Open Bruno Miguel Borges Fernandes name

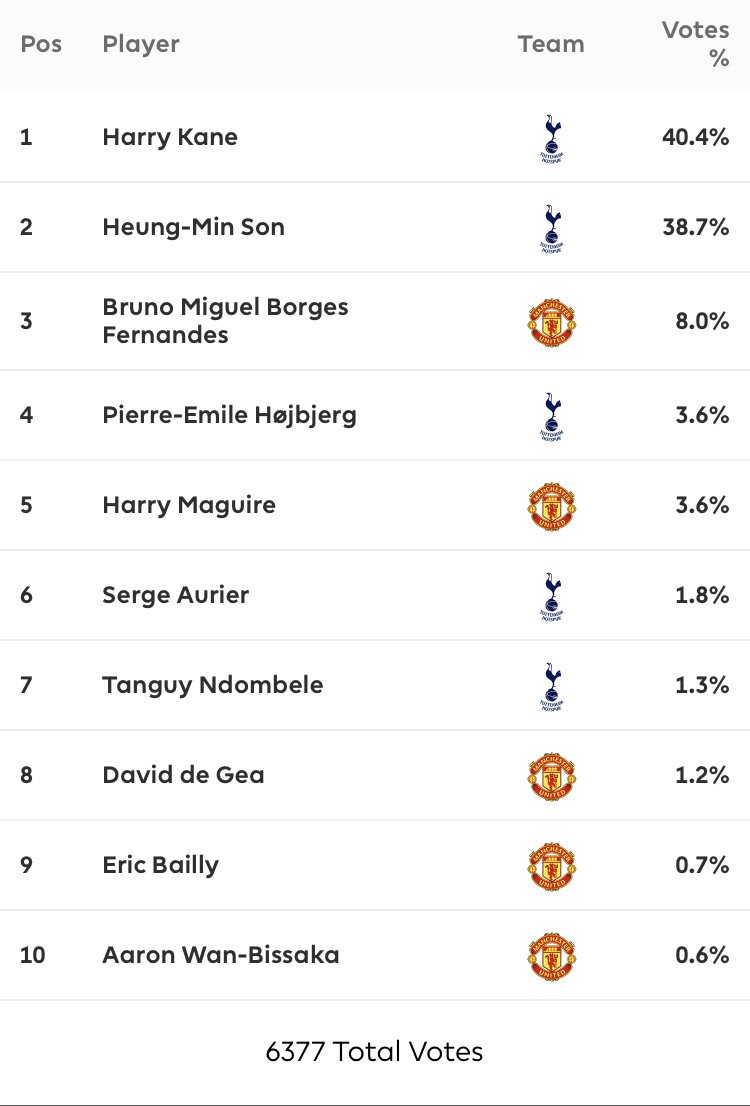[x=225, y=321]
